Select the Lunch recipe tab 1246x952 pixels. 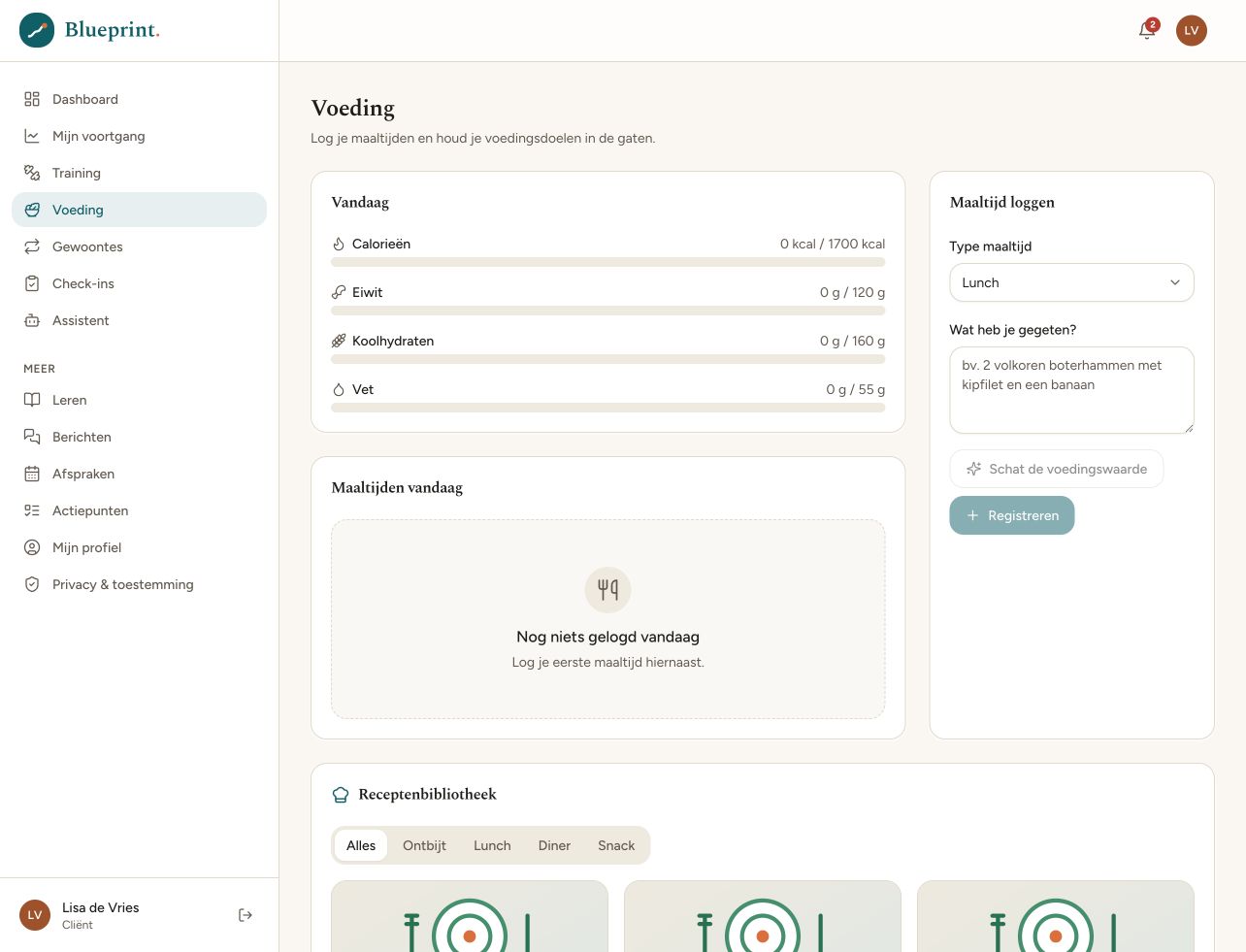tap(492, 845)
